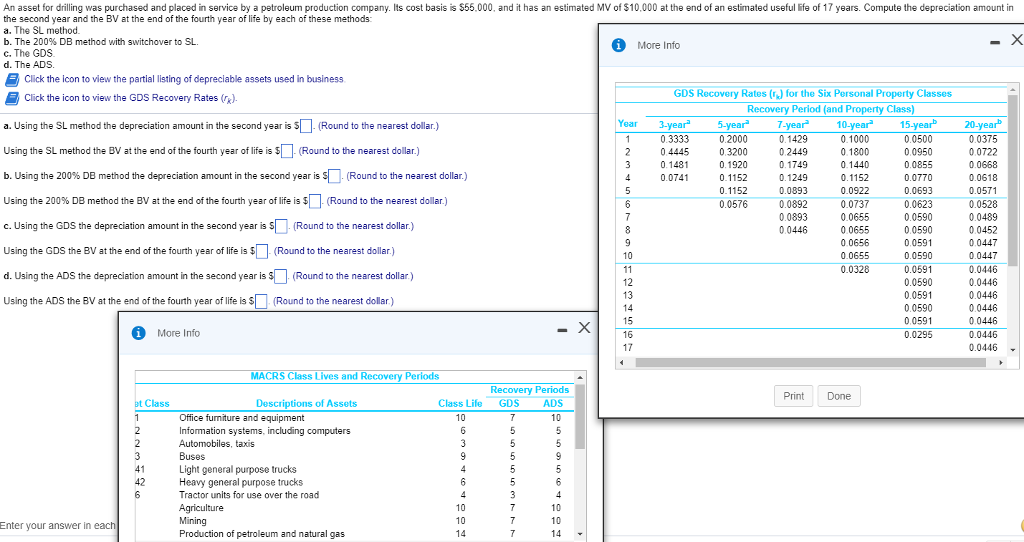Click 15-year rate 0.0295 for year 16
This screenshot has height=542, width=1024.
918,334
